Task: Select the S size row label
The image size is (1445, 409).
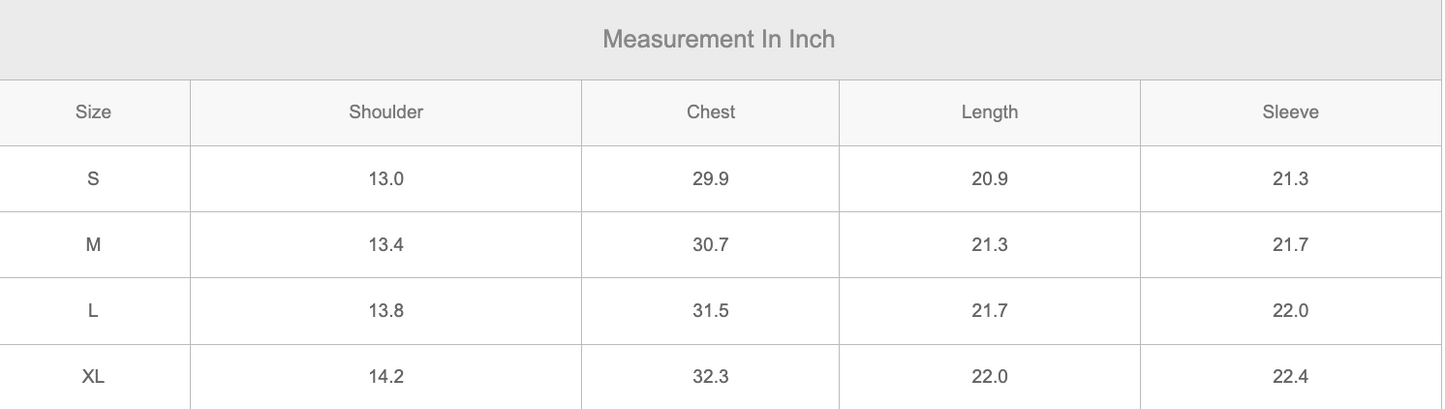Action: (x=93, y=179)
